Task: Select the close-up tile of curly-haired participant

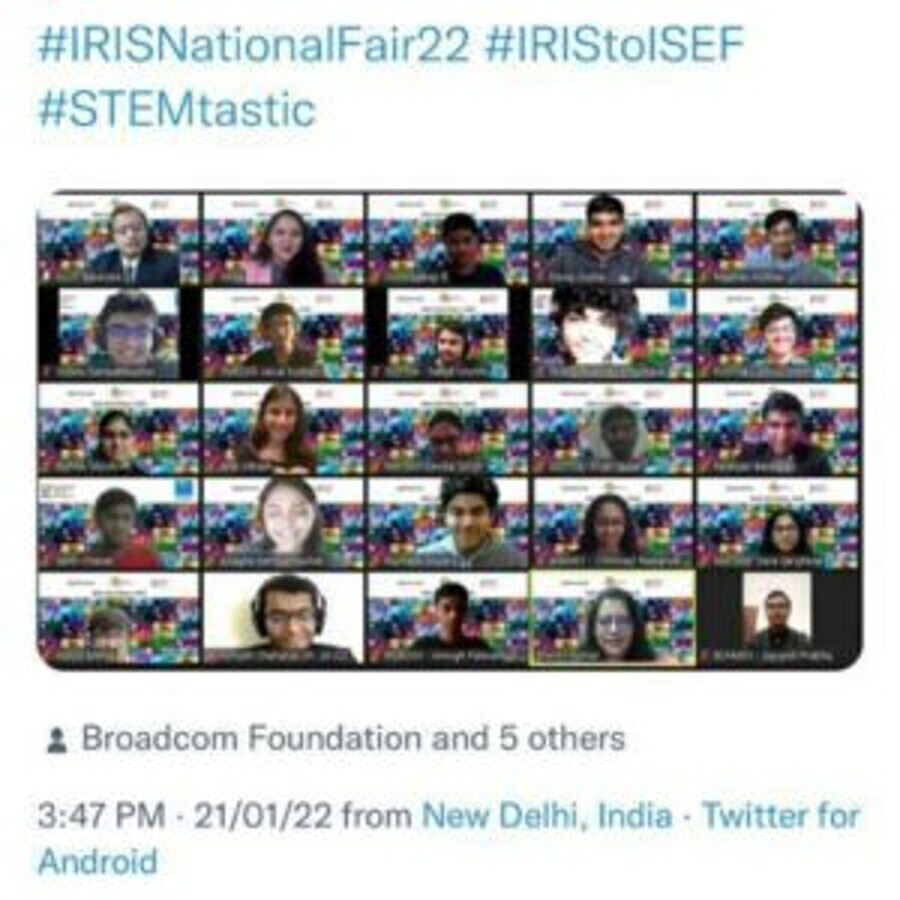Action: pyautogui.click(x=613, y=334)
